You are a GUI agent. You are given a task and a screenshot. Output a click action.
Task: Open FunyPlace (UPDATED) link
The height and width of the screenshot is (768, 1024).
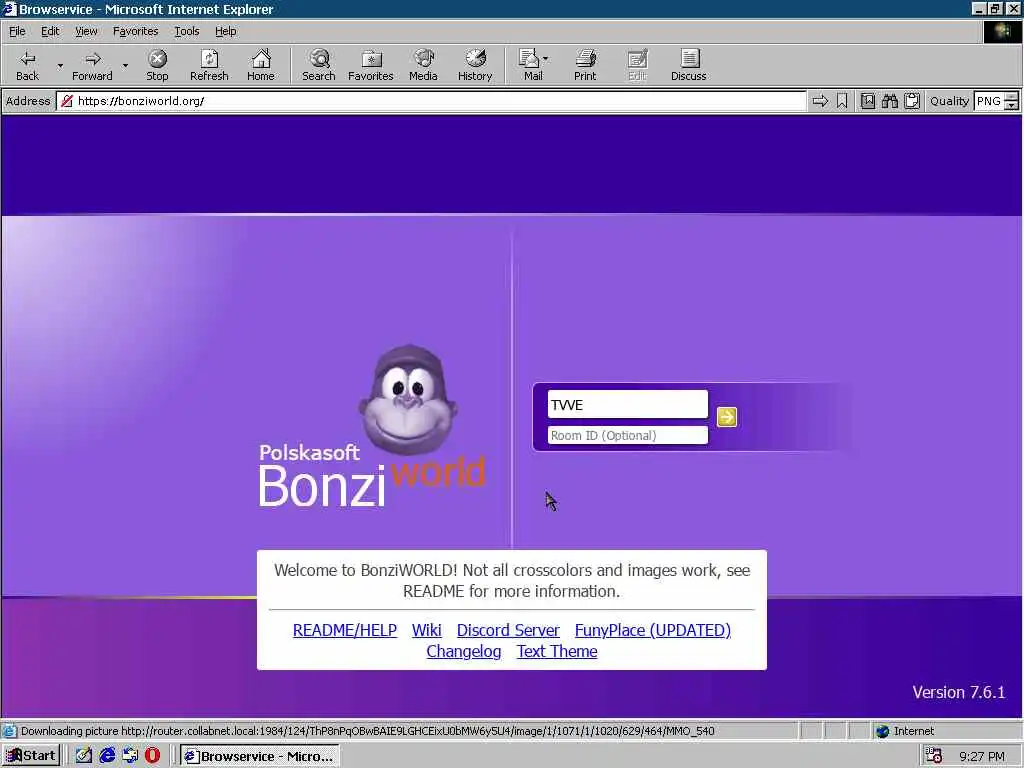tap(652, 630)
